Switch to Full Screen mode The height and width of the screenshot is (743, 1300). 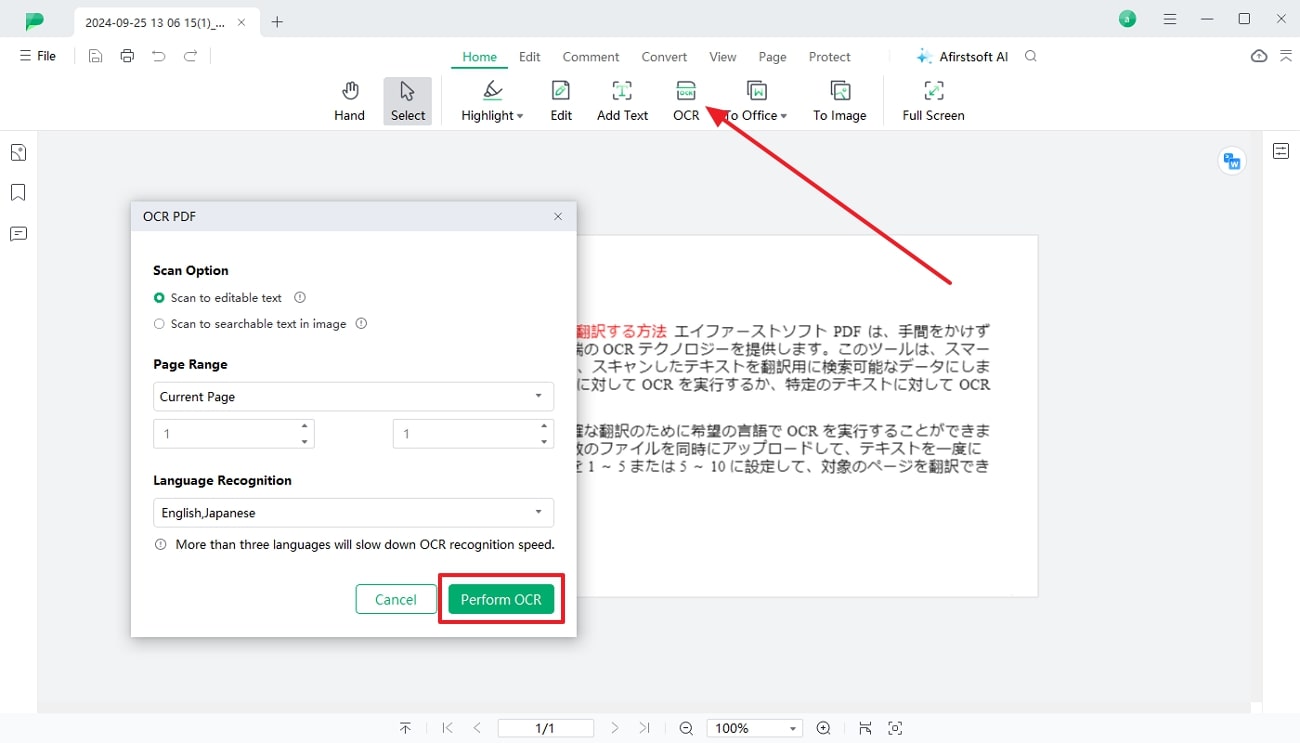933,101
